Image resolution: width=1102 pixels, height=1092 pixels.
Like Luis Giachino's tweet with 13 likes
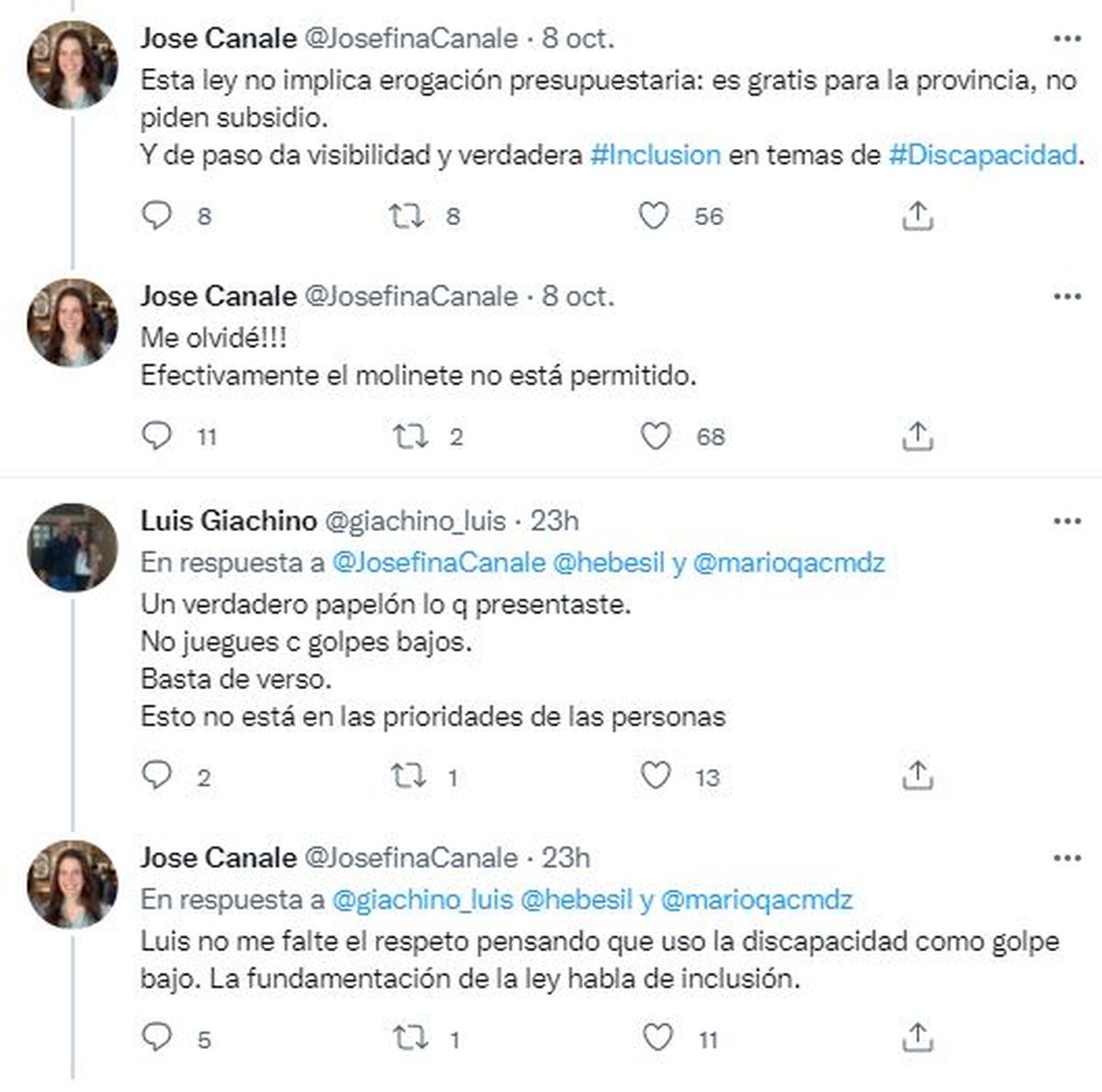655,777
